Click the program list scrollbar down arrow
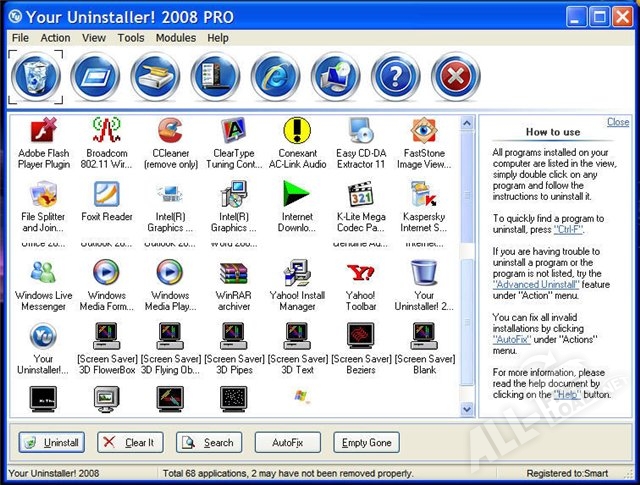This screenshot has width=640, height=485. (467, 408)
